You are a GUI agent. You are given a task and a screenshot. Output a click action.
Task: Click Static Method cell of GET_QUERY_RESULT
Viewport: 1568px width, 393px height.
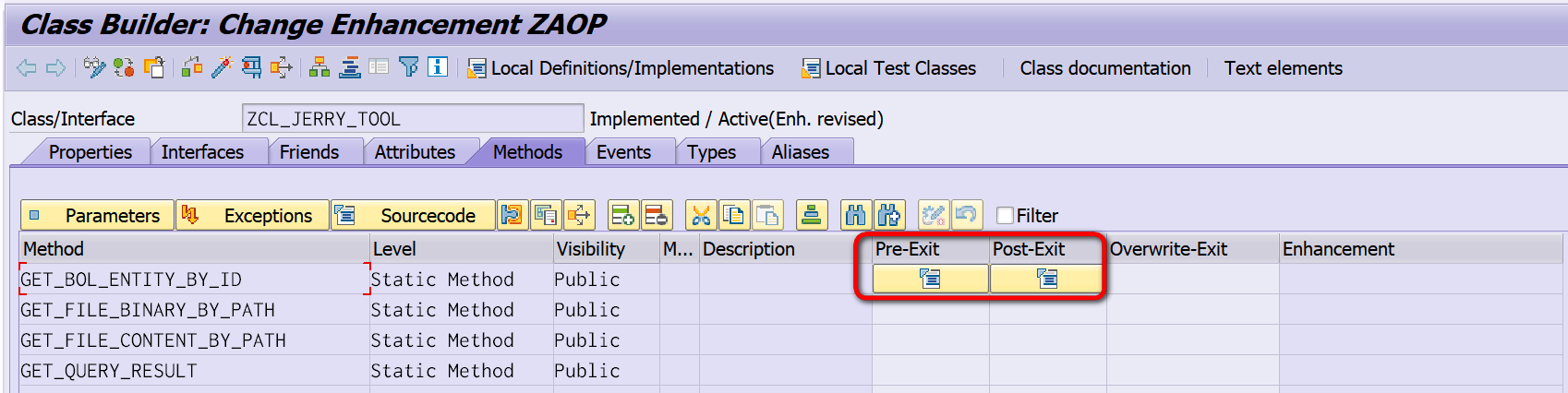click(461, 371)
